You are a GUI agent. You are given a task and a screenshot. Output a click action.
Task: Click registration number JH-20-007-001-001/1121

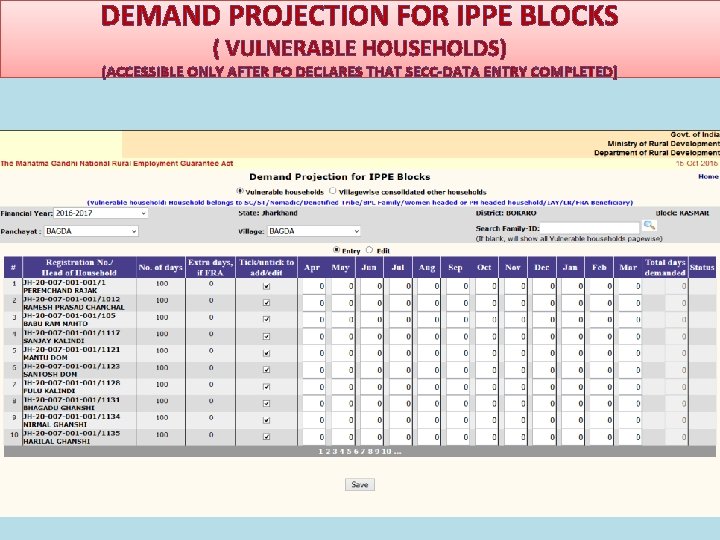(x=72, y=349)
